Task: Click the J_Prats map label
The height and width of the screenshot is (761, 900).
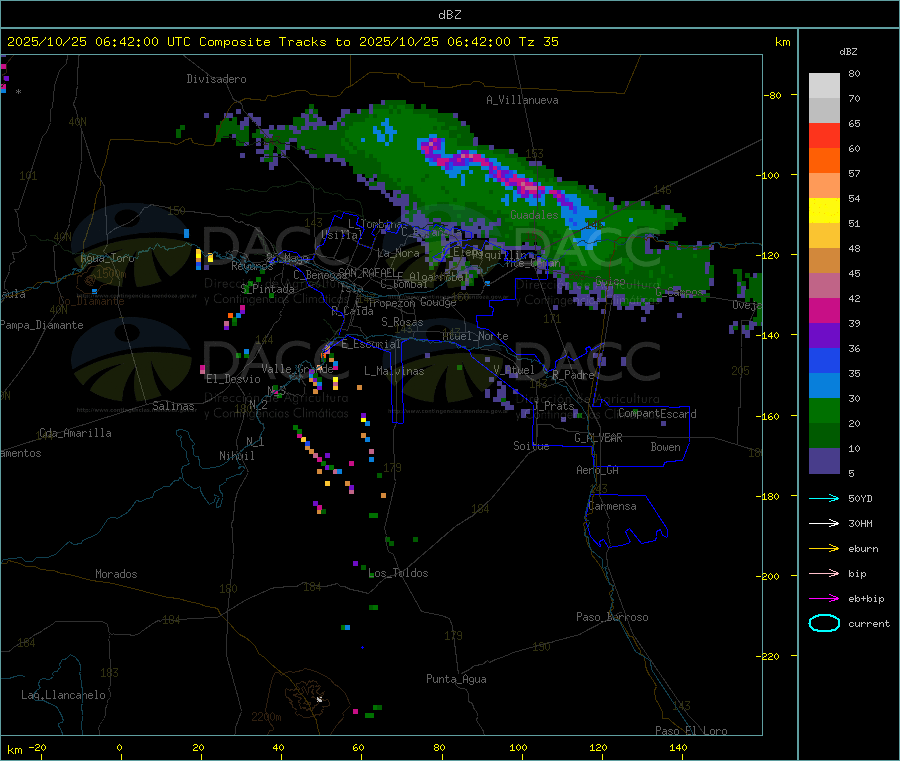Action: point(553,406)
